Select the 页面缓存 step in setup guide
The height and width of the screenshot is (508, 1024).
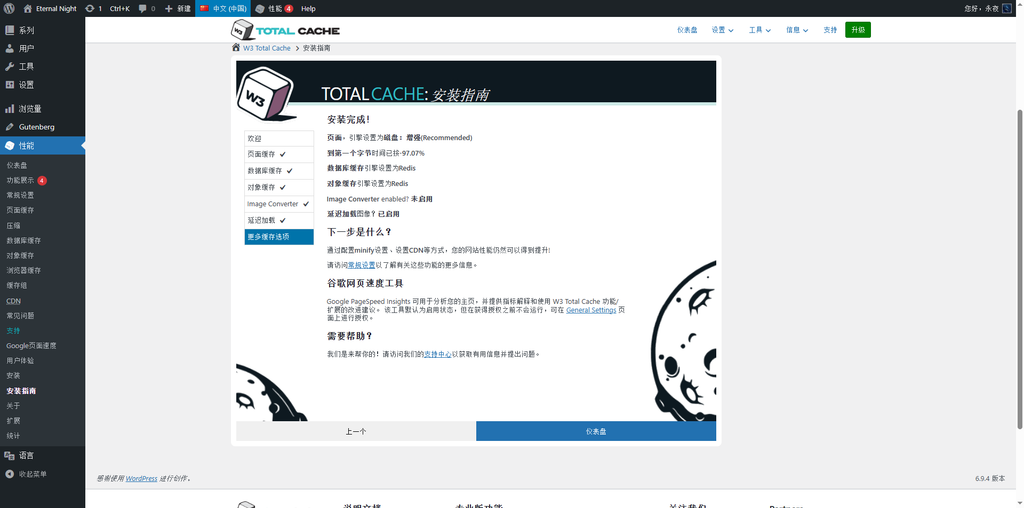click(279, 155)
